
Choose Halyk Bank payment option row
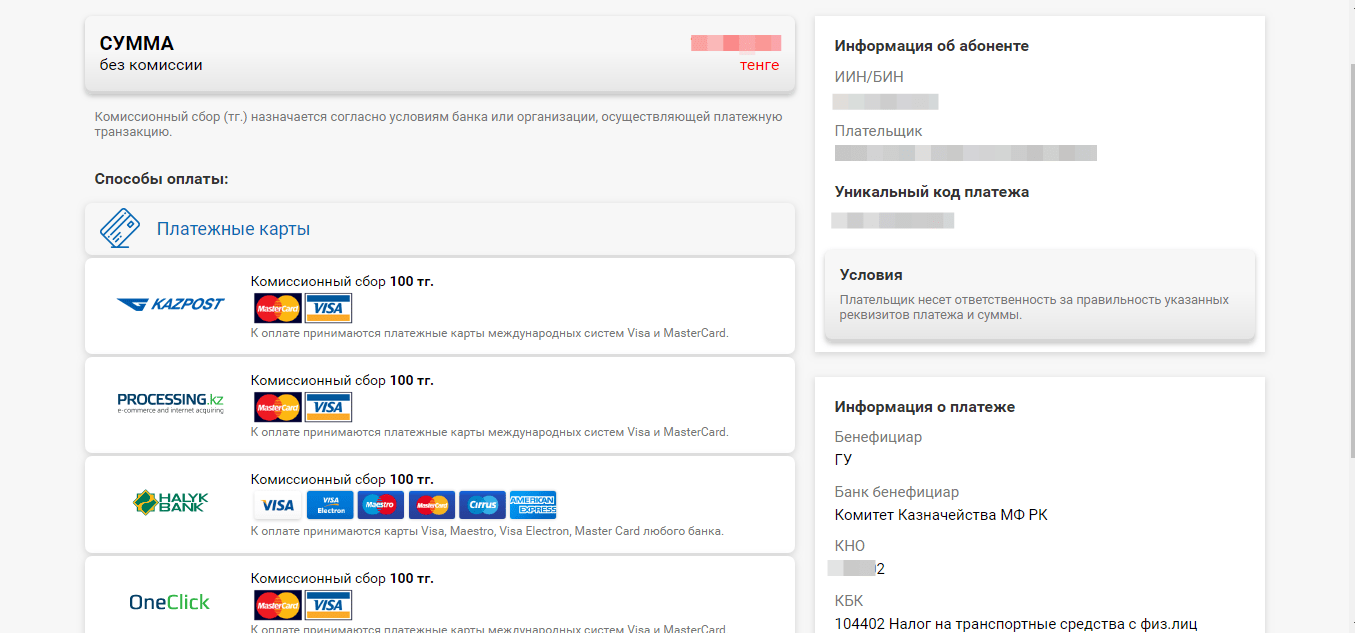coord(440,505)
